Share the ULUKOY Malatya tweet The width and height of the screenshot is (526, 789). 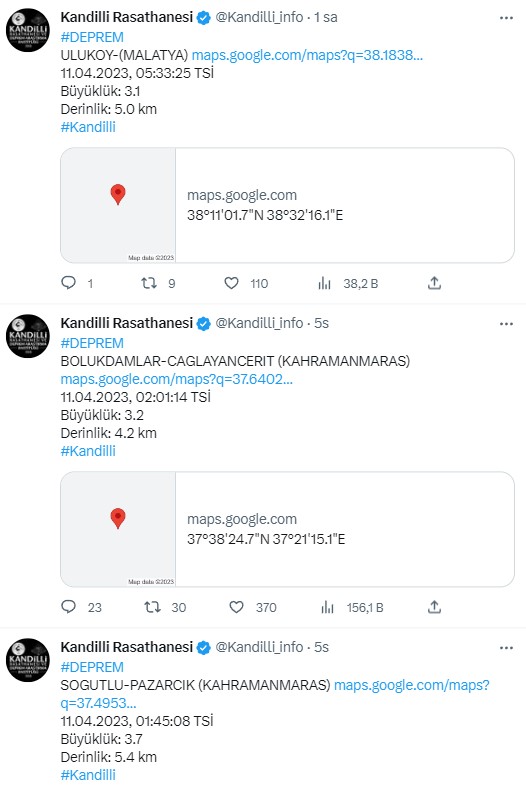(x=434, y=283)
